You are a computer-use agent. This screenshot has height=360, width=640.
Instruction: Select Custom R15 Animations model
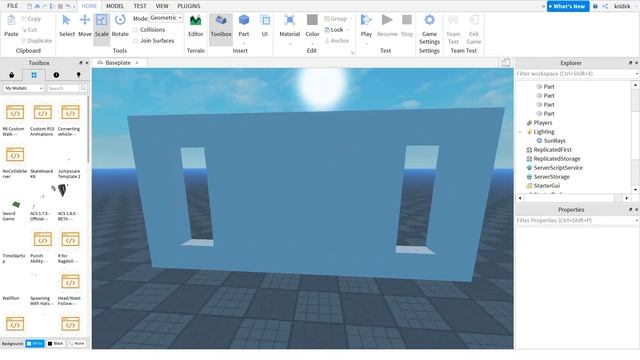[x=42, y=120]
